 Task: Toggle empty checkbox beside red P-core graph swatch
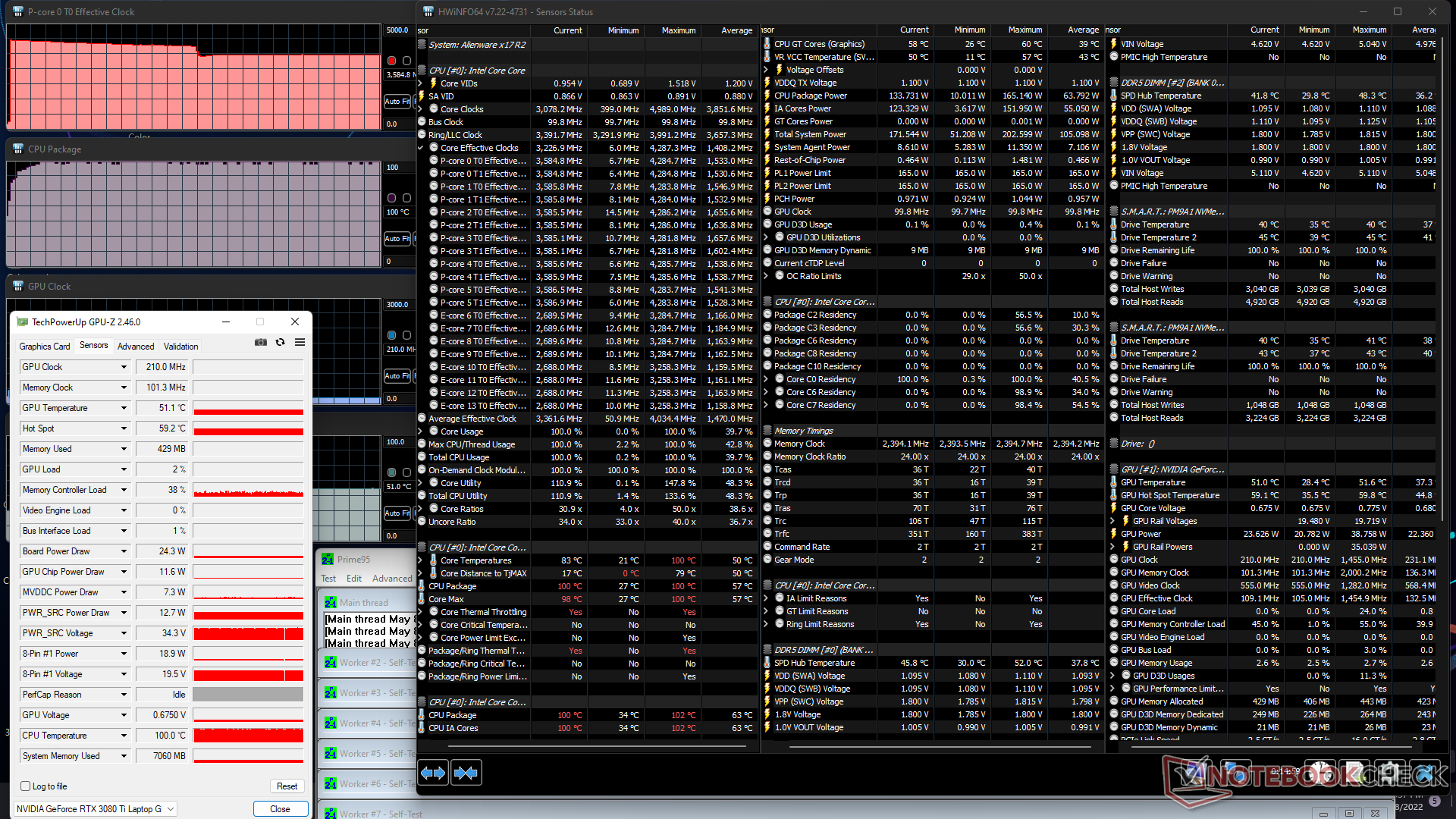pos(406,61)
